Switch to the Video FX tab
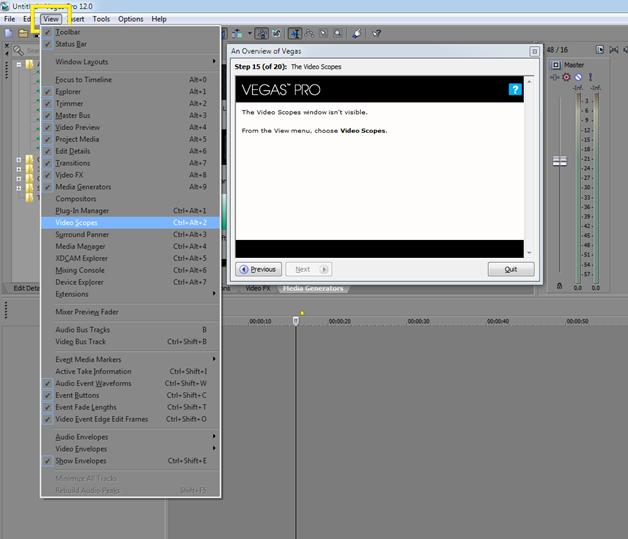 [x=258, y=288]
